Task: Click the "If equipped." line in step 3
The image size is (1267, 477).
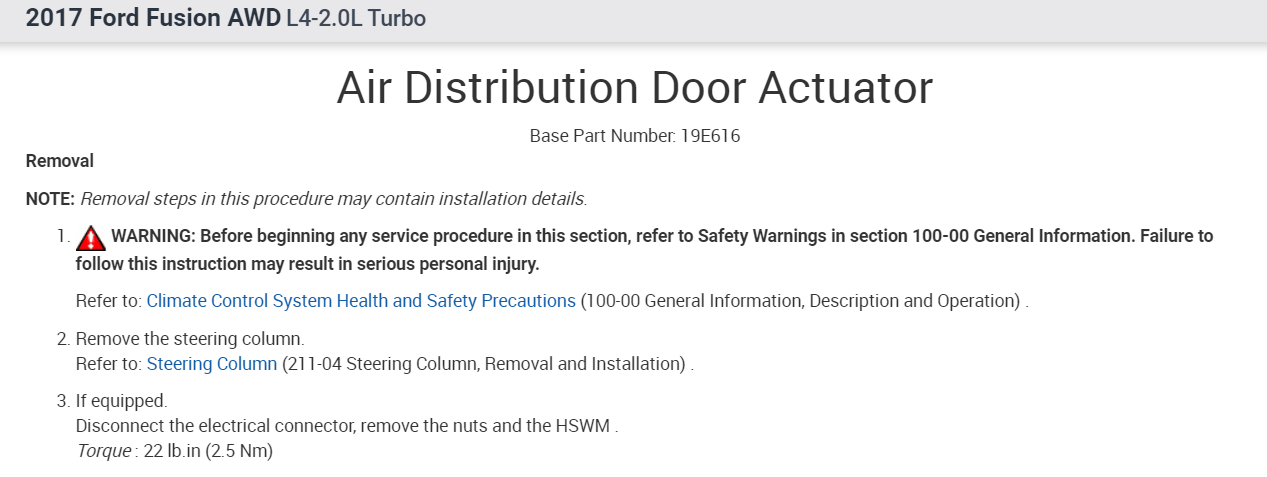Action: [122, 402]
